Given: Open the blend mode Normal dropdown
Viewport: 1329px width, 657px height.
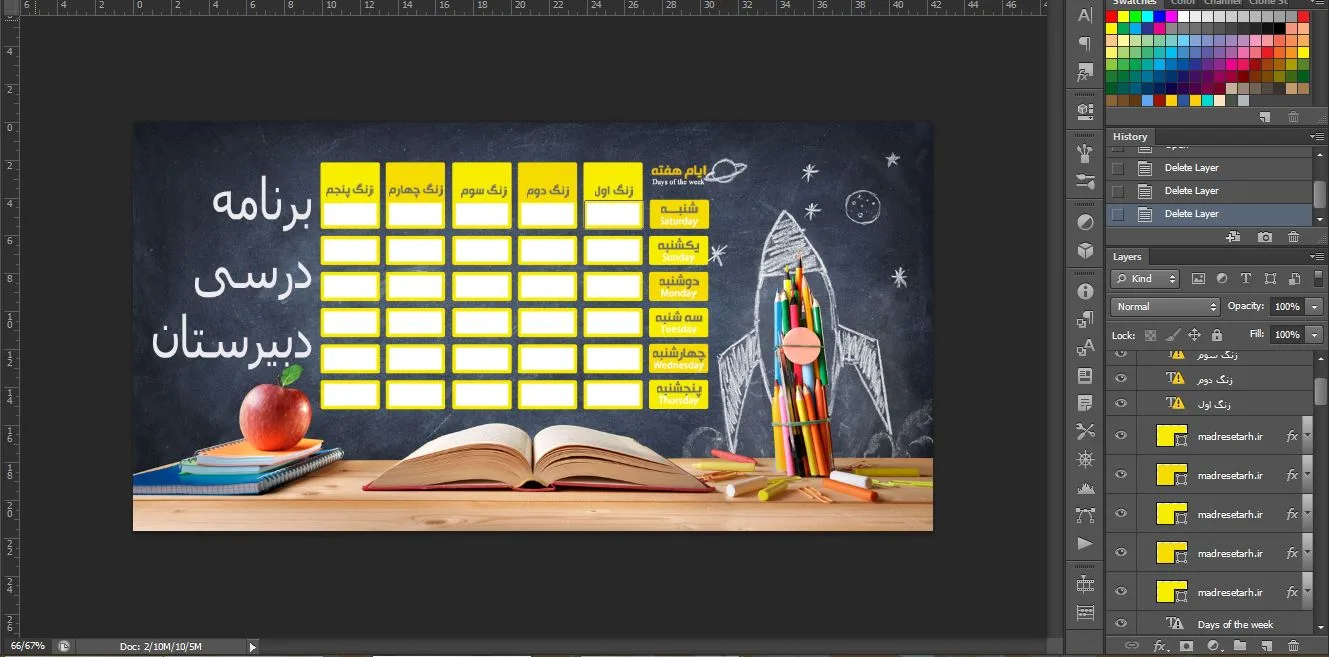Looking at the screenshot, I should coord(1165,306).
